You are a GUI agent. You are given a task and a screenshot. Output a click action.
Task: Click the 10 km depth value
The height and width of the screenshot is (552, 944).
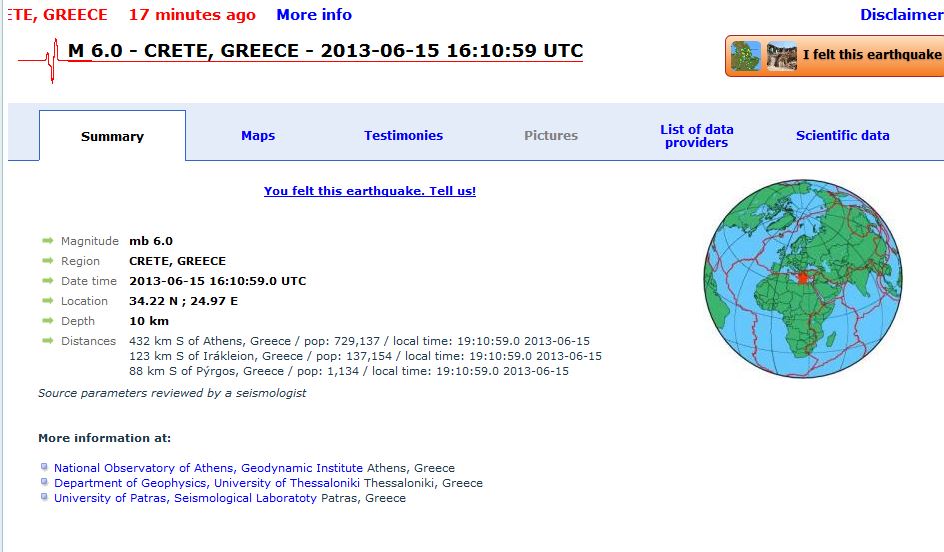pyautogui.click(x=149, y=321)
